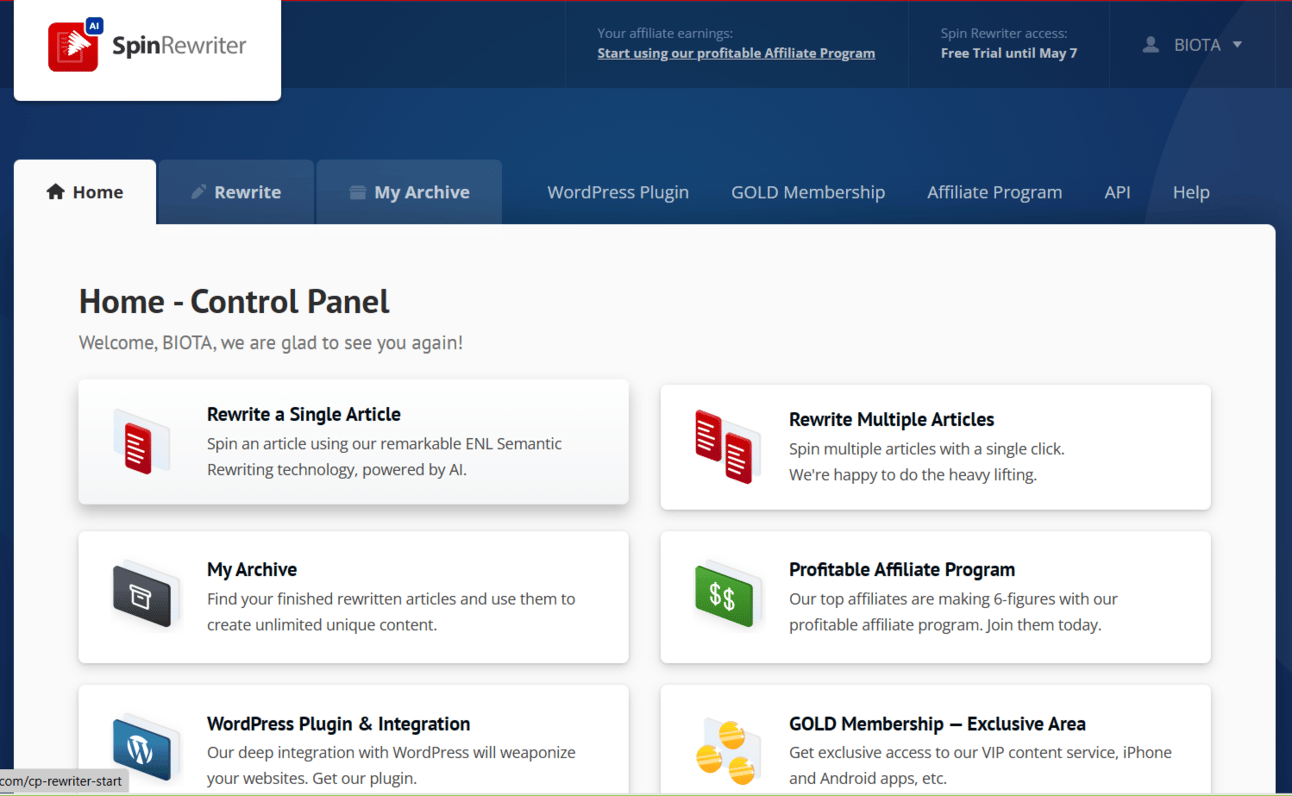This screenshot has height=796, width=1292.
Task: Click the Spin Rewriter logo
Action: pyautogui.click(x=147, y=45)
